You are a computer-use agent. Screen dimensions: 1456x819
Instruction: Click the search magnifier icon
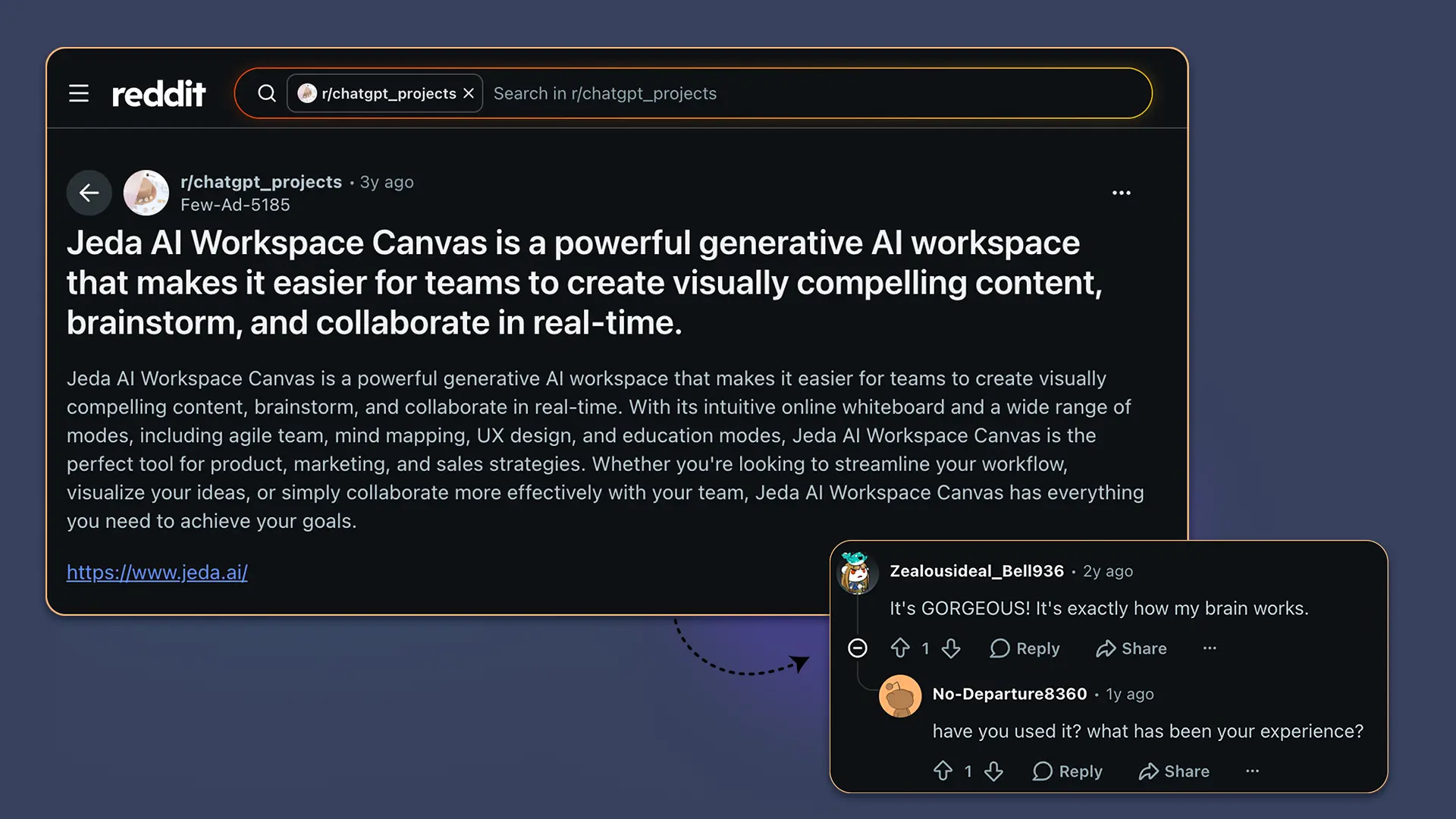coord(267,93)
